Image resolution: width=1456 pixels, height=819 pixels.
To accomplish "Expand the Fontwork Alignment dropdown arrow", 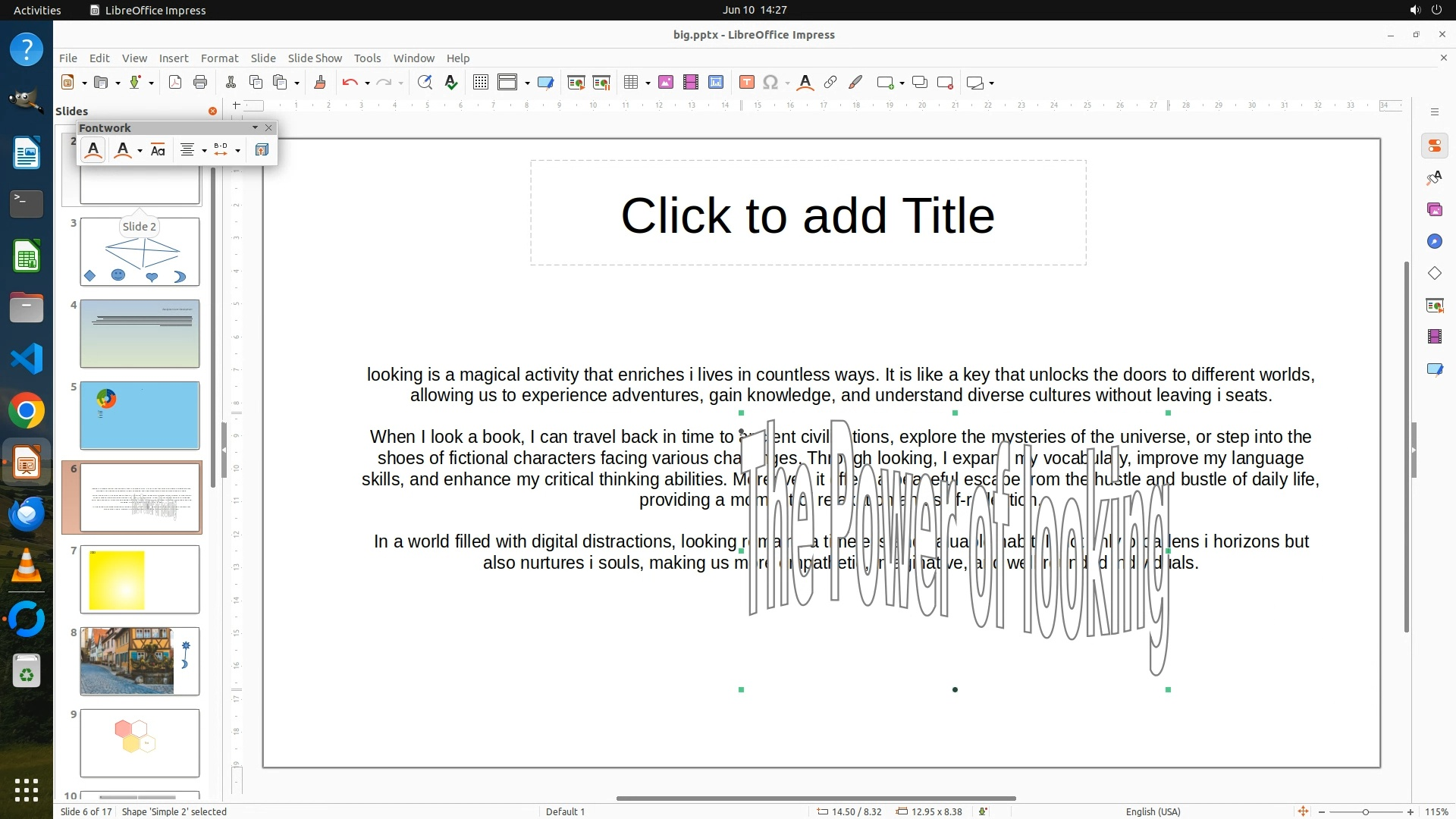I will [x=204, y=150].
